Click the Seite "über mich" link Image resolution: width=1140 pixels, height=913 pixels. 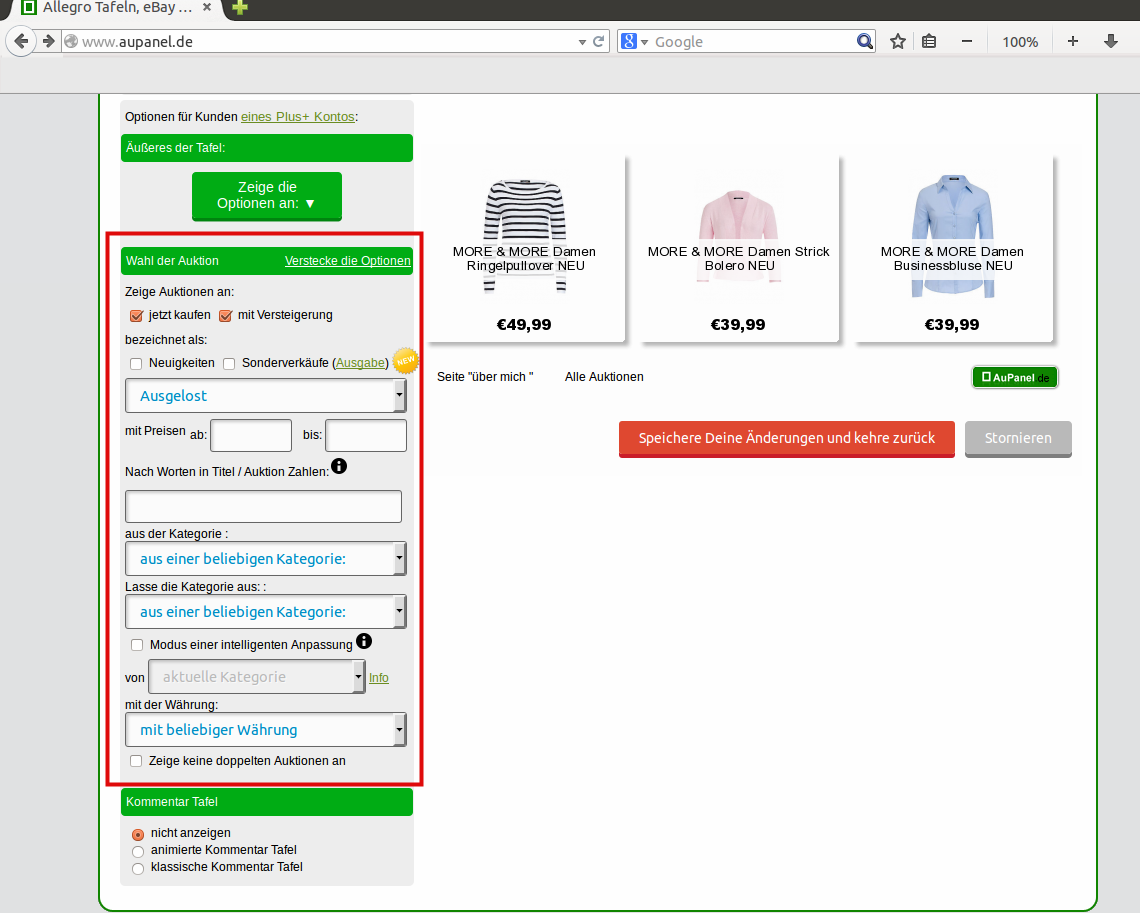485,377
